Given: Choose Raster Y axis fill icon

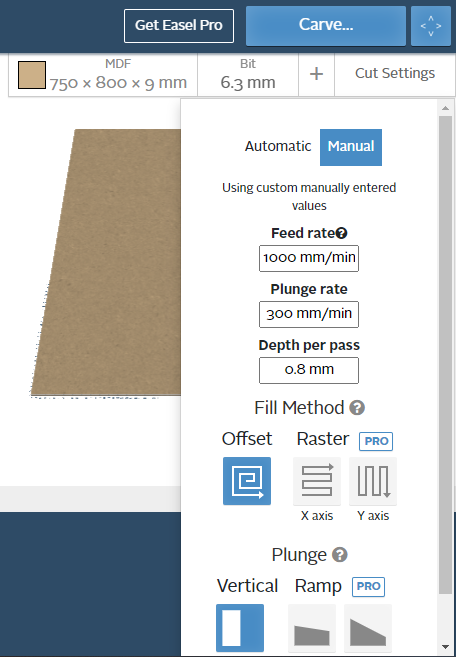Looking at the screenshot, I should [373, 481].
